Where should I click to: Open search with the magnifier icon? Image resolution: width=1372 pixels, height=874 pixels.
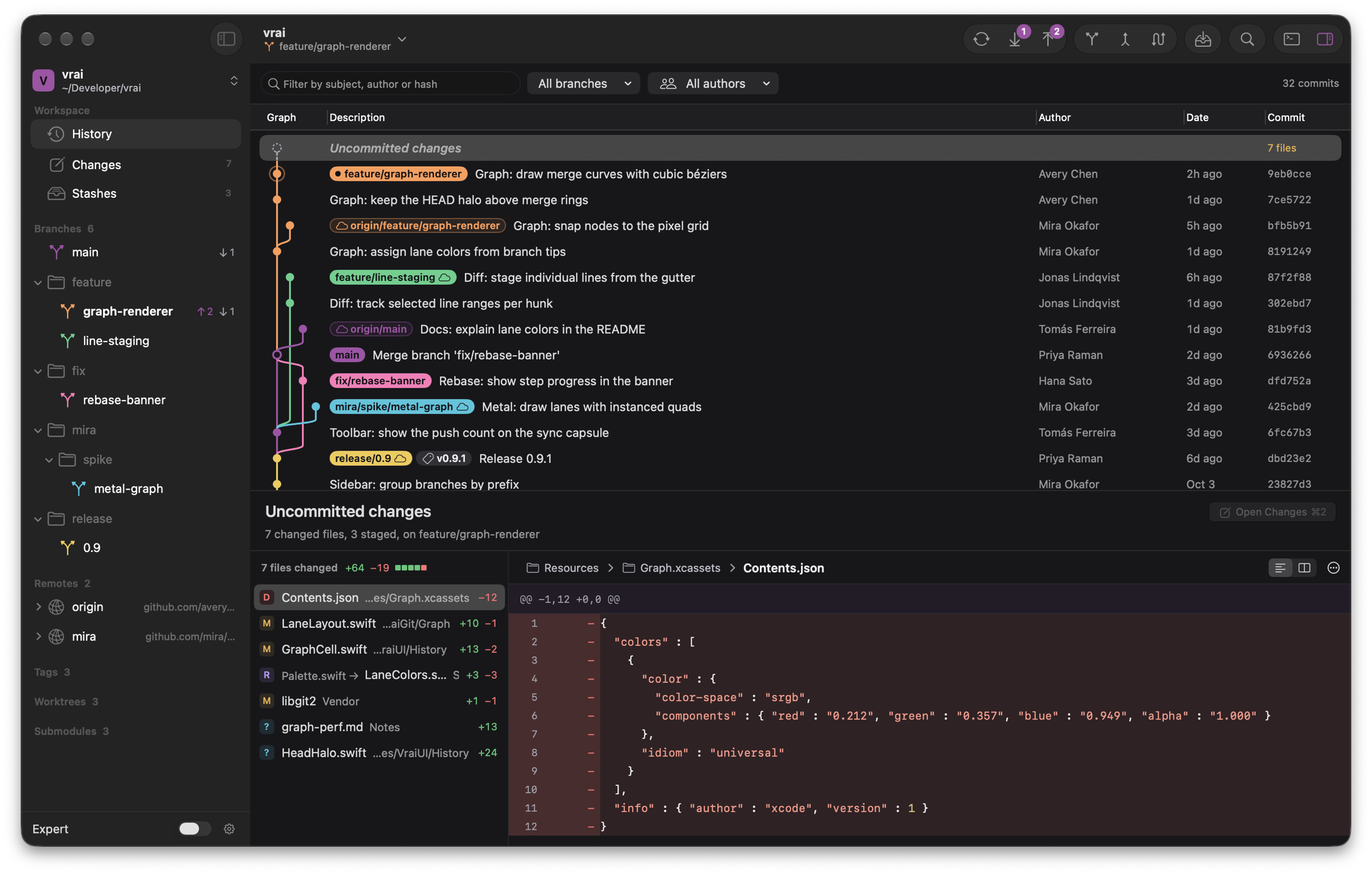coord(1247,39)
